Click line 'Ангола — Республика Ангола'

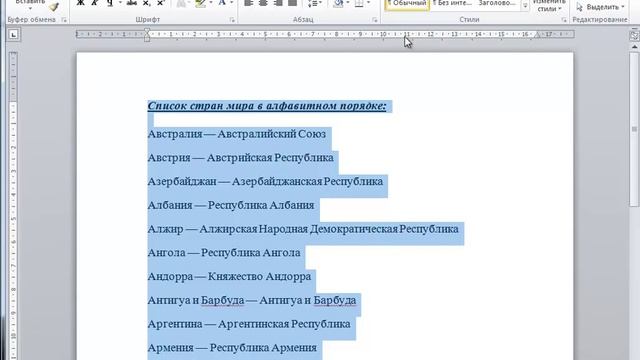click(224, 253)
